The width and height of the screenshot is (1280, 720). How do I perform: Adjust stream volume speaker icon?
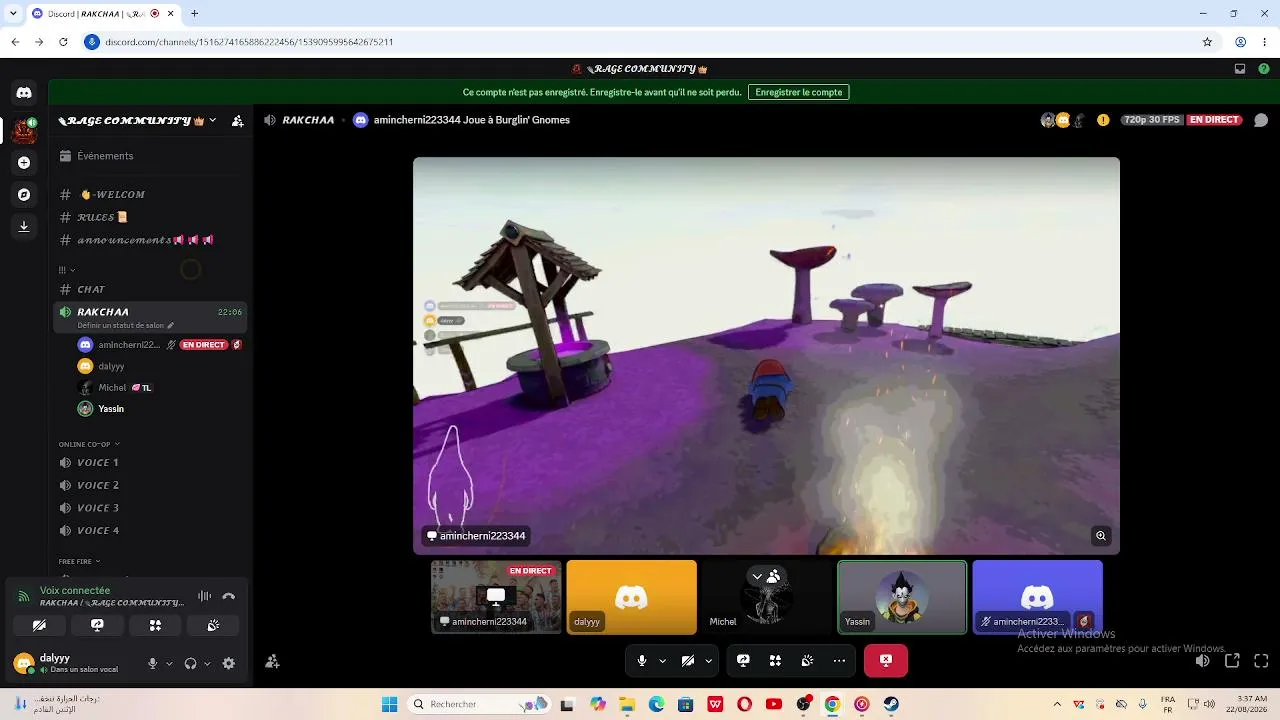1203,661
